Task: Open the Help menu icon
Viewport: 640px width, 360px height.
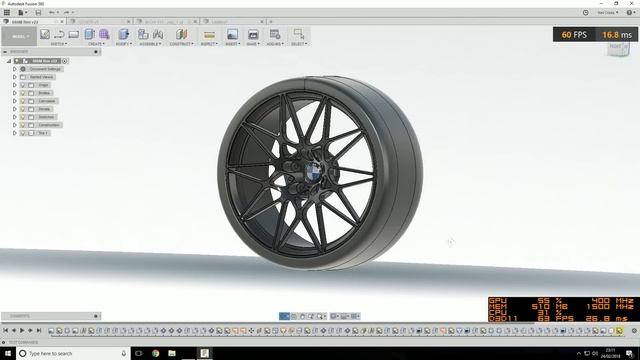Action: pyautogui.click(x=630, y=13)
